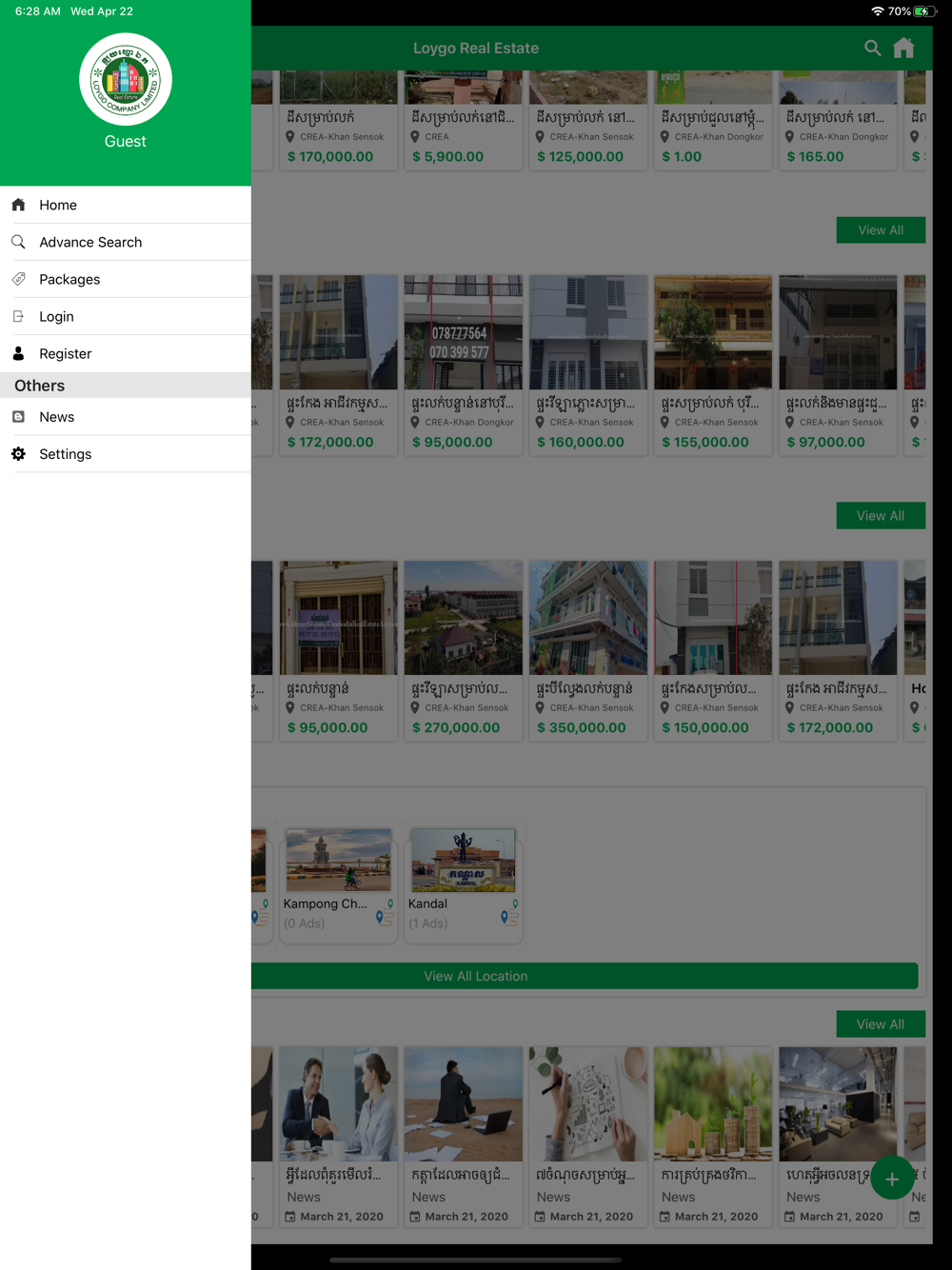Image resolution: width=952 pixels, height=1270 pixels.
Task: Tap the News icon in drawer
Action: 18,417
